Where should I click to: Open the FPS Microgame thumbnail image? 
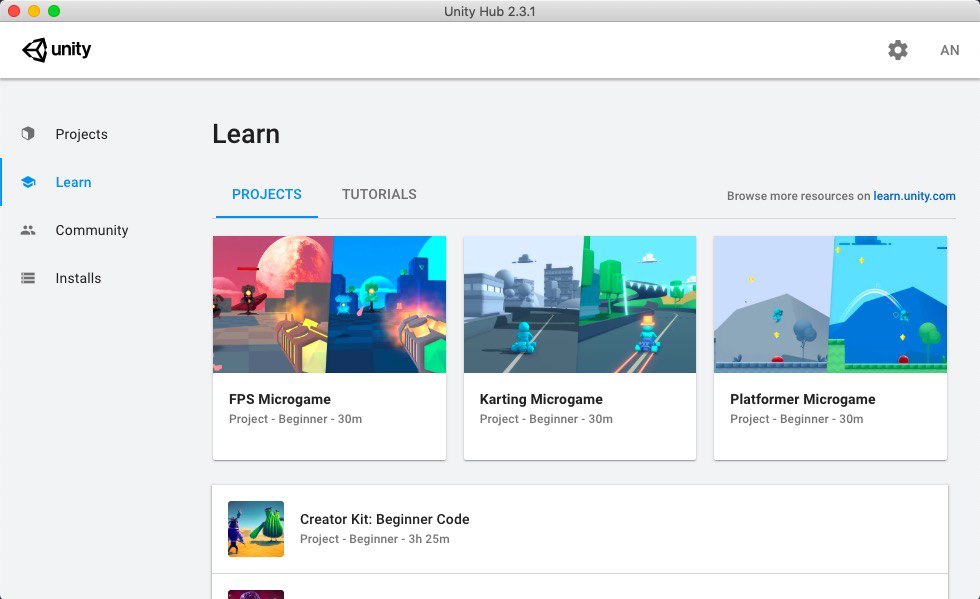tap(329, 305)
